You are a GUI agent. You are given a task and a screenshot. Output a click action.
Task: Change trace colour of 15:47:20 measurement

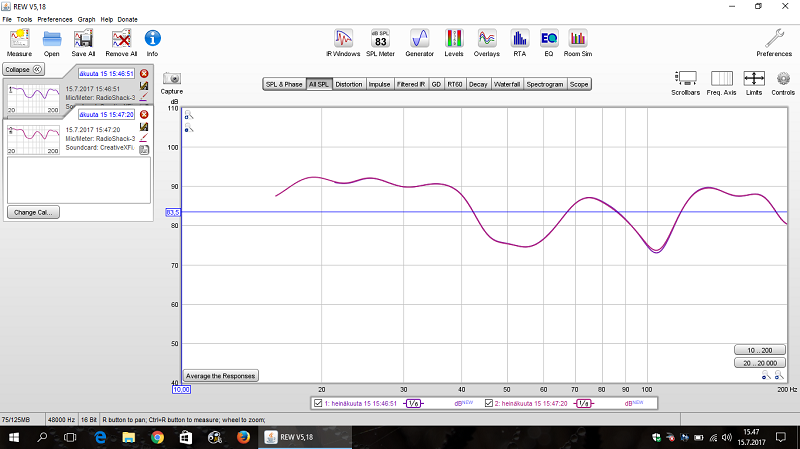pyautogui.click(x=144, y=137)
